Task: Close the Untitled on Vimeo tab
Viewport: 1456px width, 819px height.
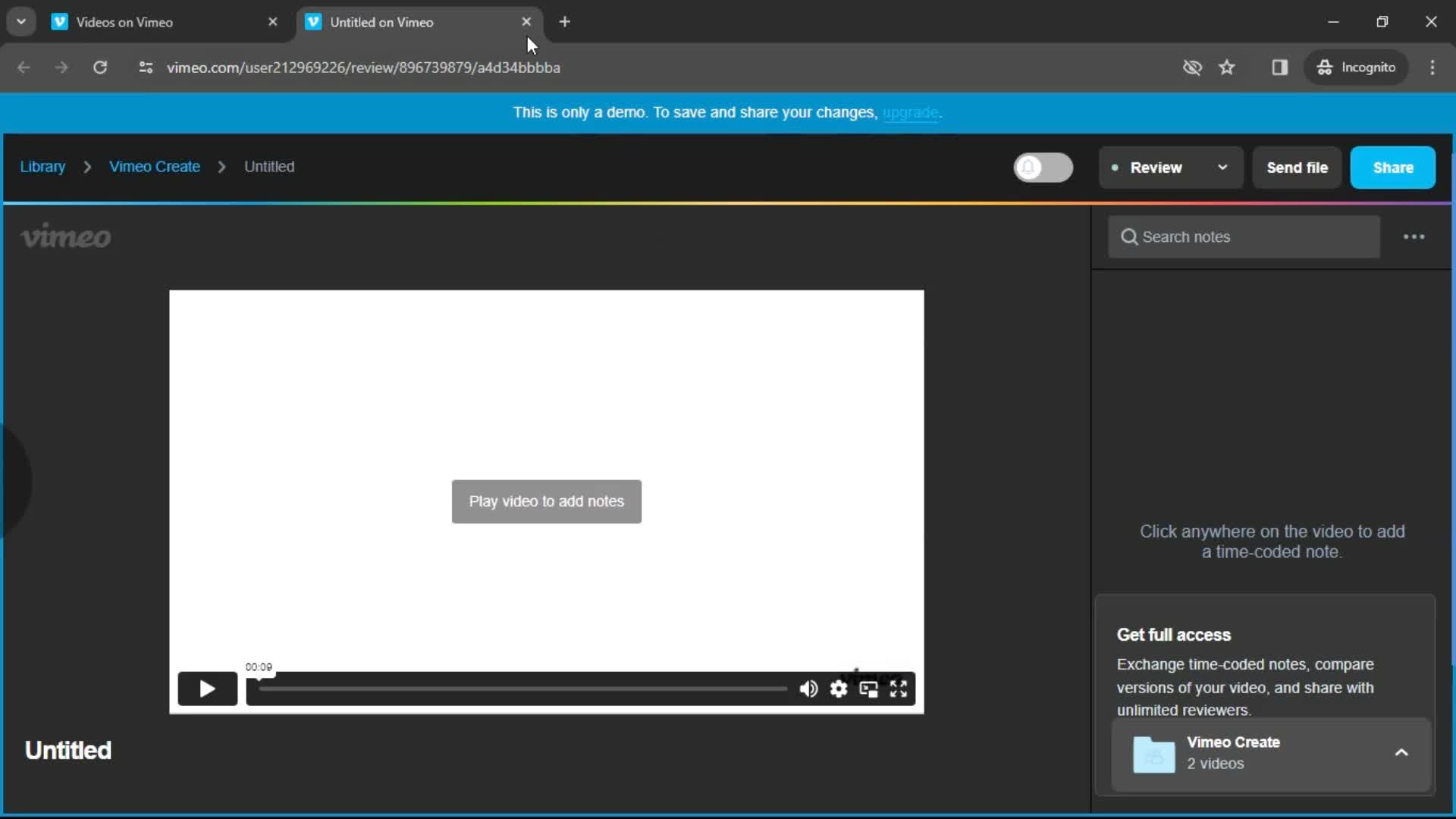Action: click(x=526, y=22)
